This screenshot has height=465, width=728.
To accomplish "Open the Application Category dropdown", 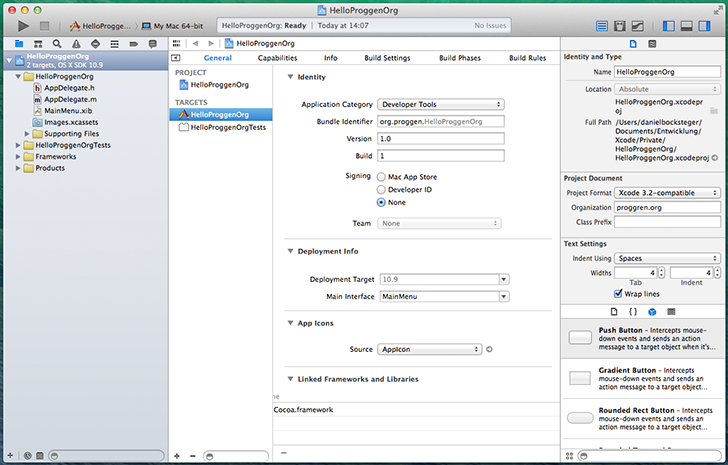I will point(440,104).
